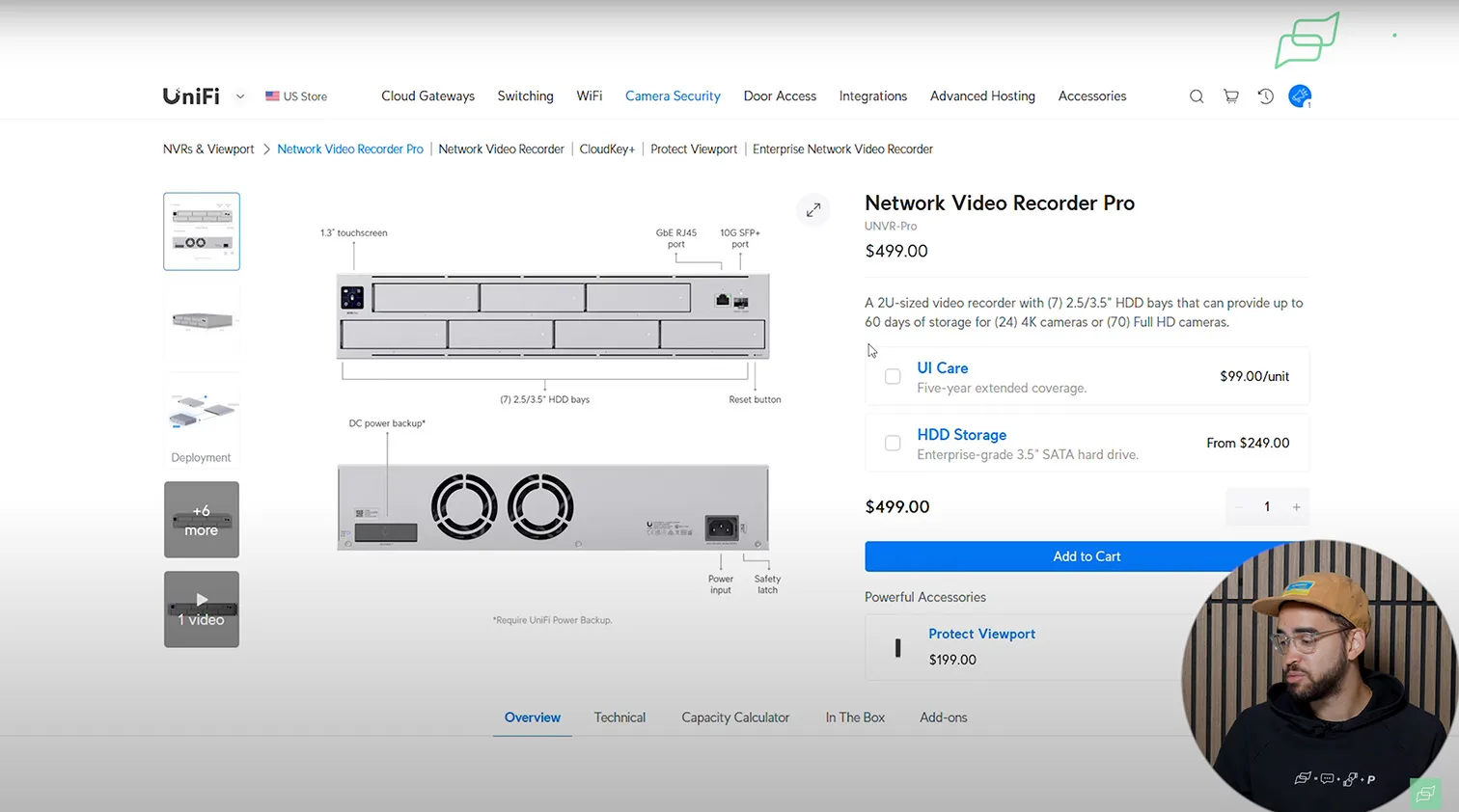Open the Protect Viewport accessory link
Viewport: 1459px width, 812px height.
tap(981, 634)
